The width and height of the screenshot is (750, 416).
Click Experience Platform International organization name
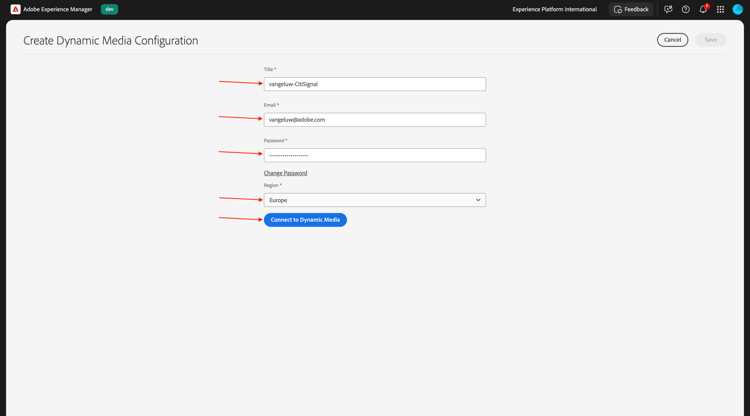click(x=554, y=9)
